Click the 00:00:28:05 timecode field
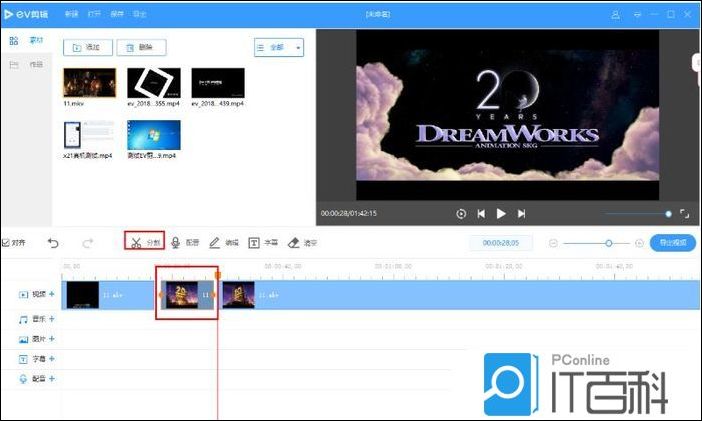This screenshot has height=421, width=702. point(501,243)
